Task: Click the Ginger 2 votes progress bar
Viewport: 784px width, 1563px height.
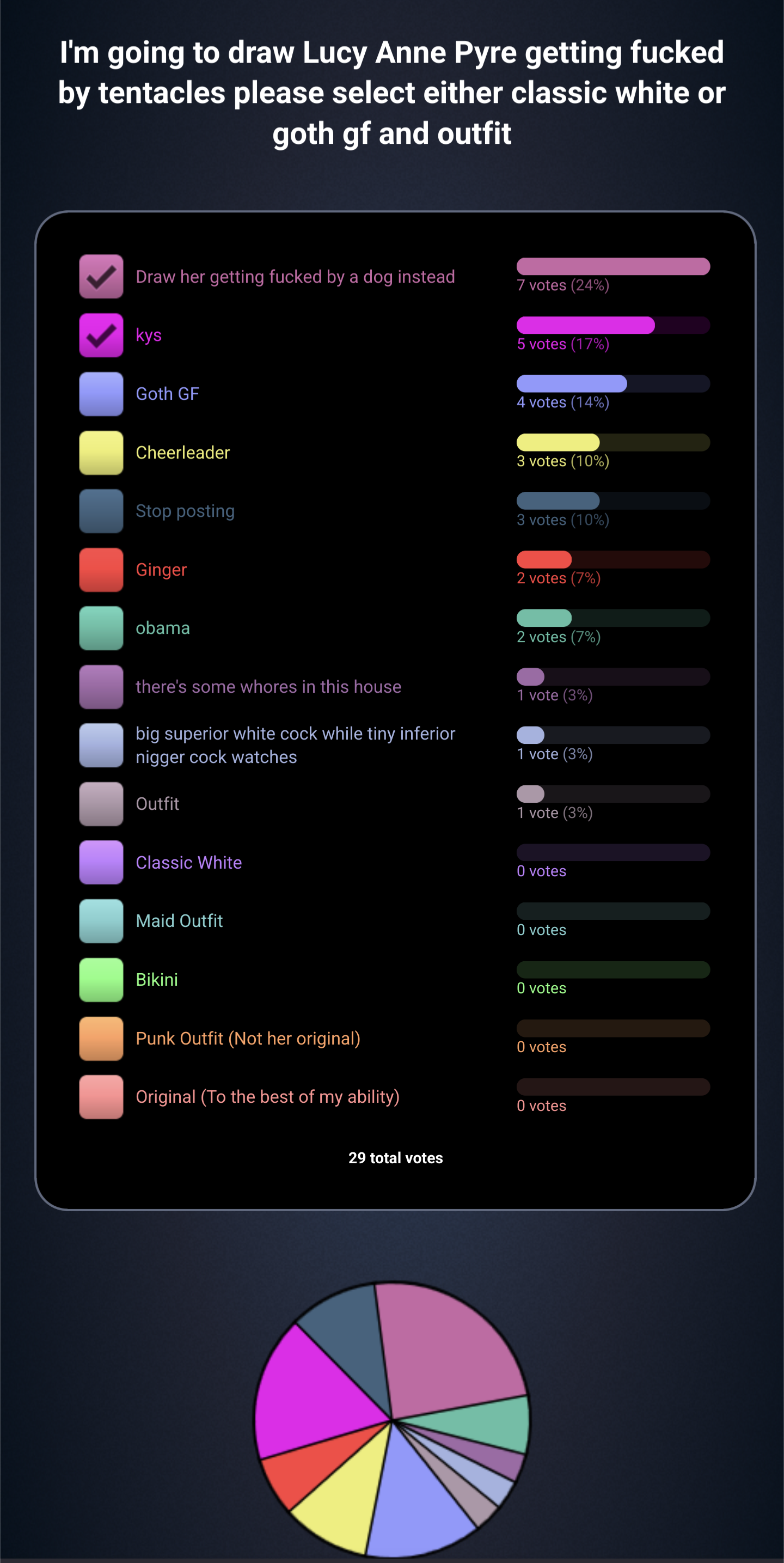Action: point(613,559)
